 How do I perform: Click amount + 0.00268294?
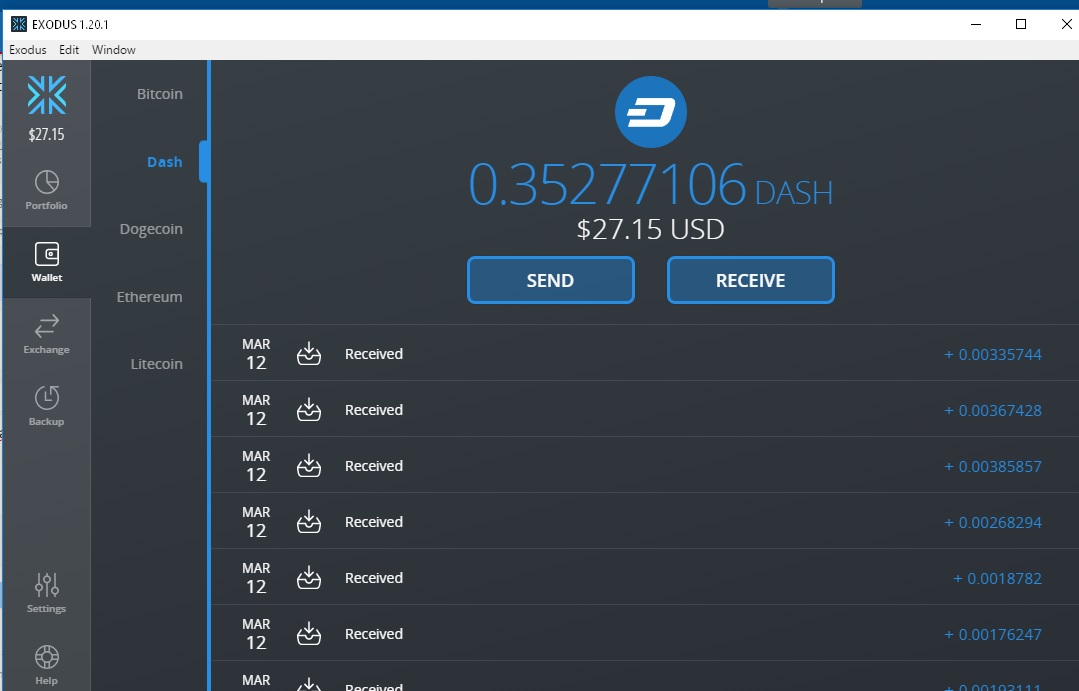993,522
